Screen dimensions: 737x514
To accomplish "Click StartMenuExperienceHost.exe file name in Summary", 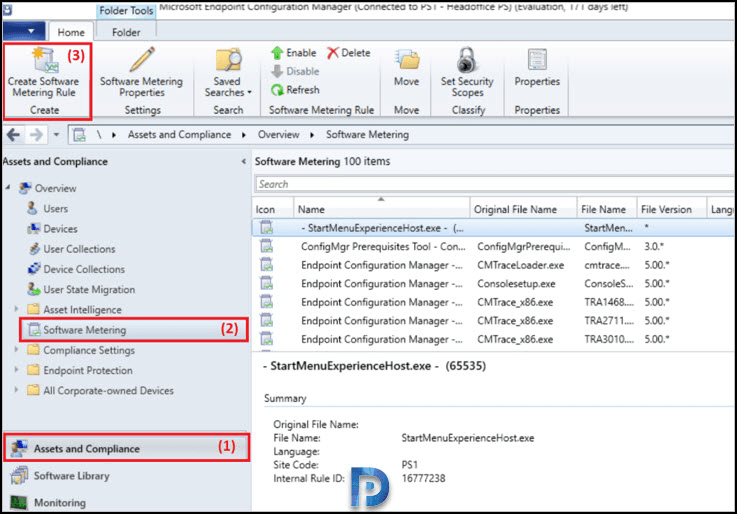I will (x=468, y=438).
